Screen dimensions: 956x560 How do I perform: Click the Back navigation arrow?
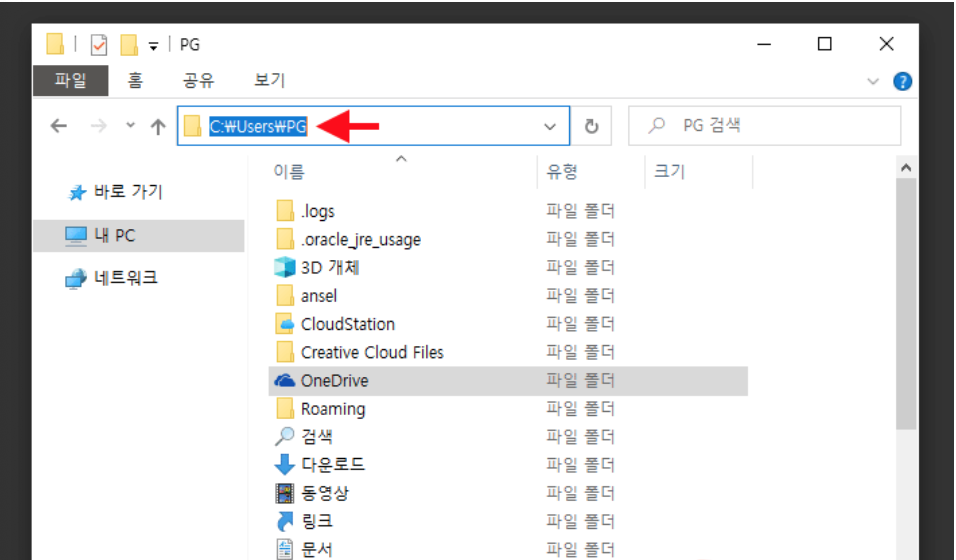point(59,126)
